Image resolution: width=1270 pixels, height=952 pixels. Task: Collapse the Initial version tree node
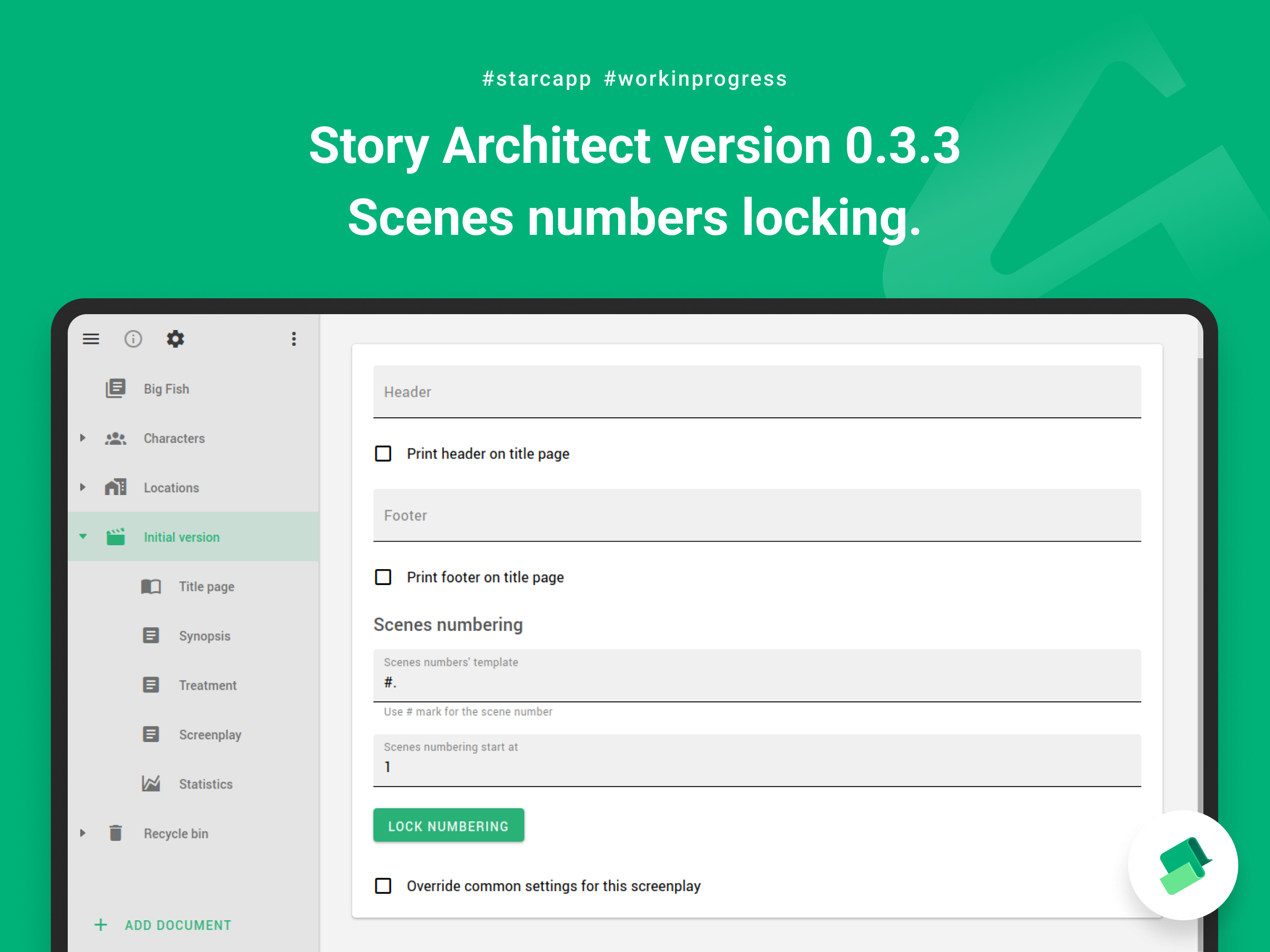pos(83,536)
